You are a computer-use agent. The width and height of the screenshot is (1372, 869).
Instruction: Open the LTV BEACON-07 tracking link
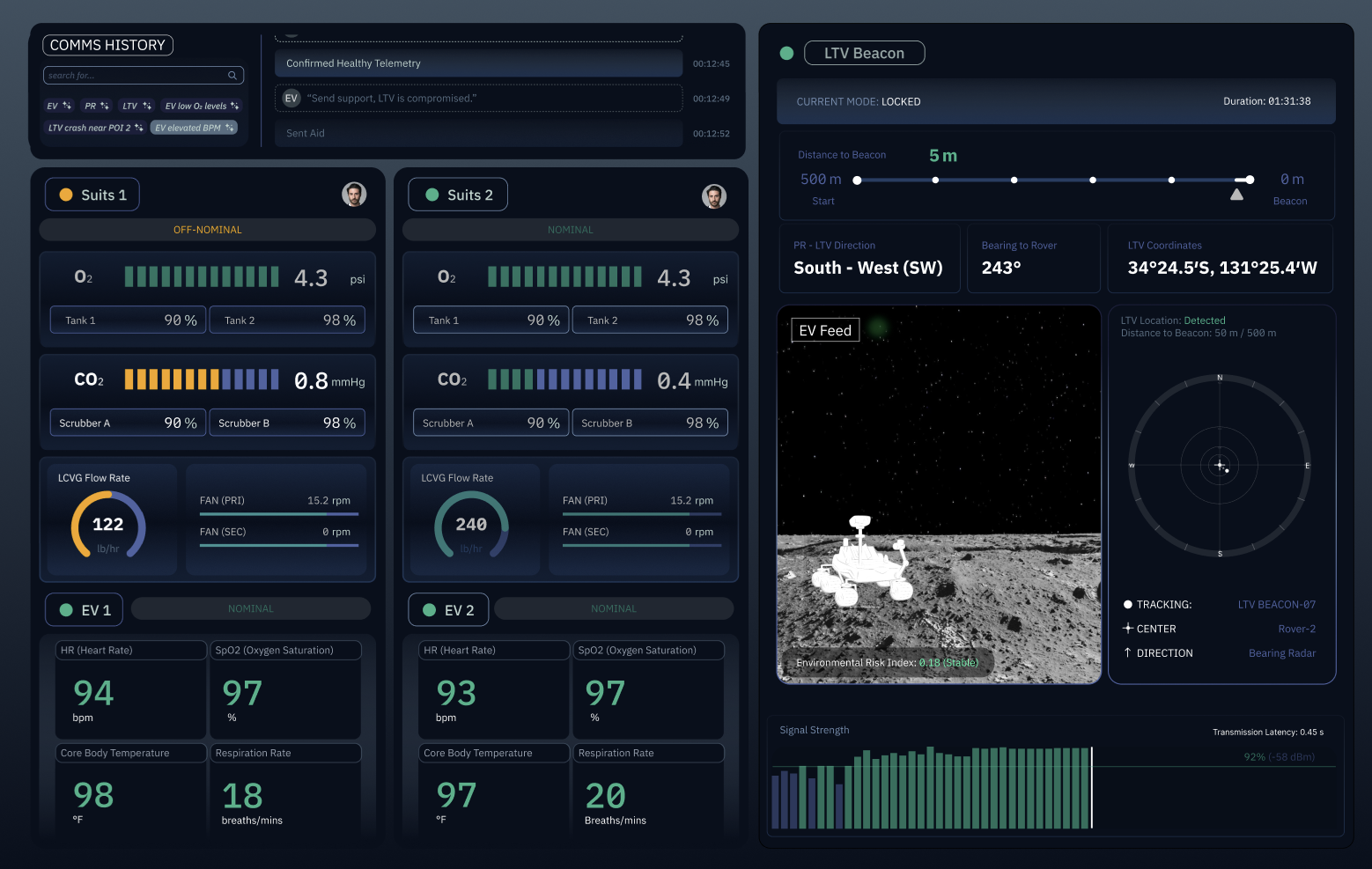pyautogui.click(x=1276, y=605)
